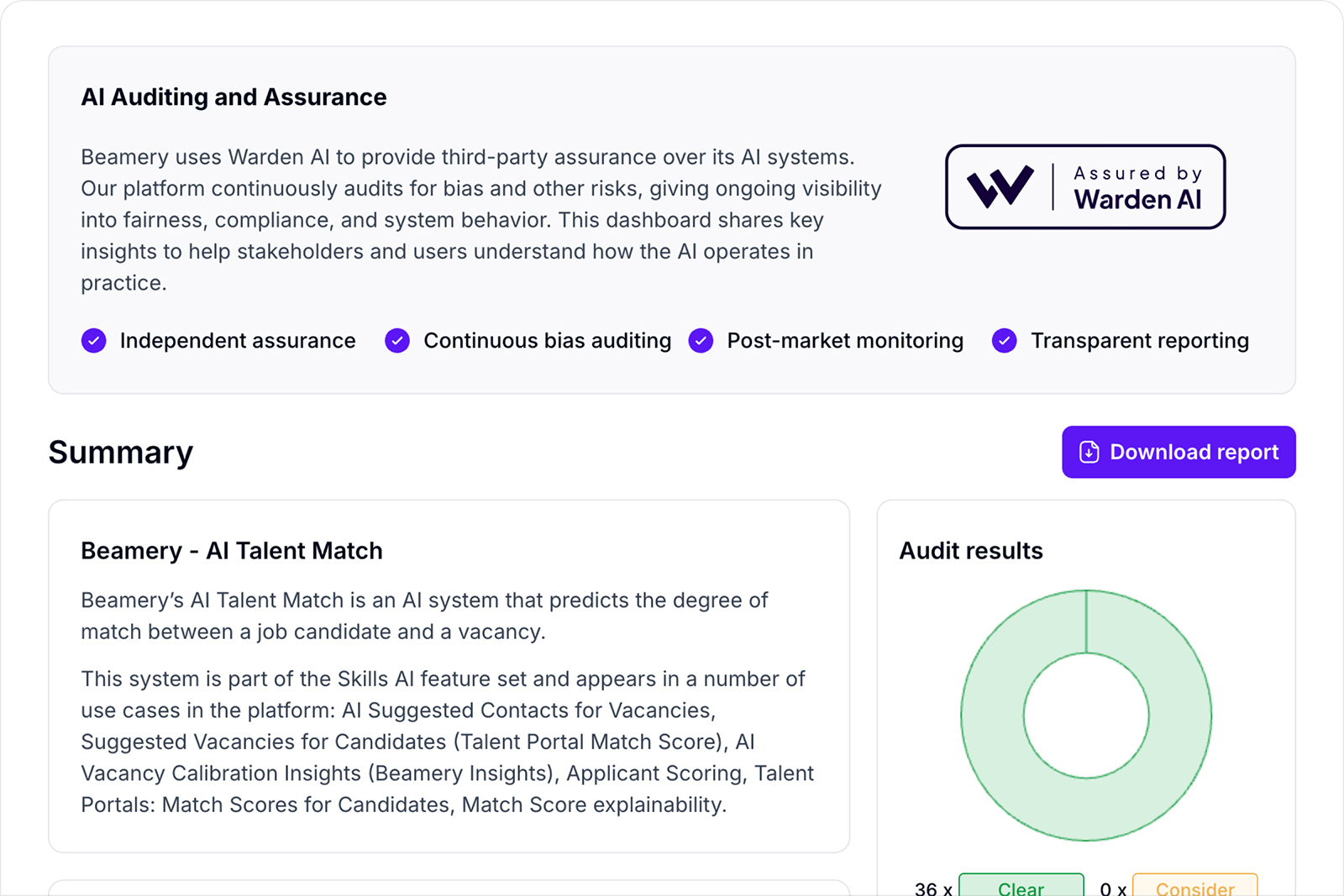Click the '0 x' count label

(1113, 888)
